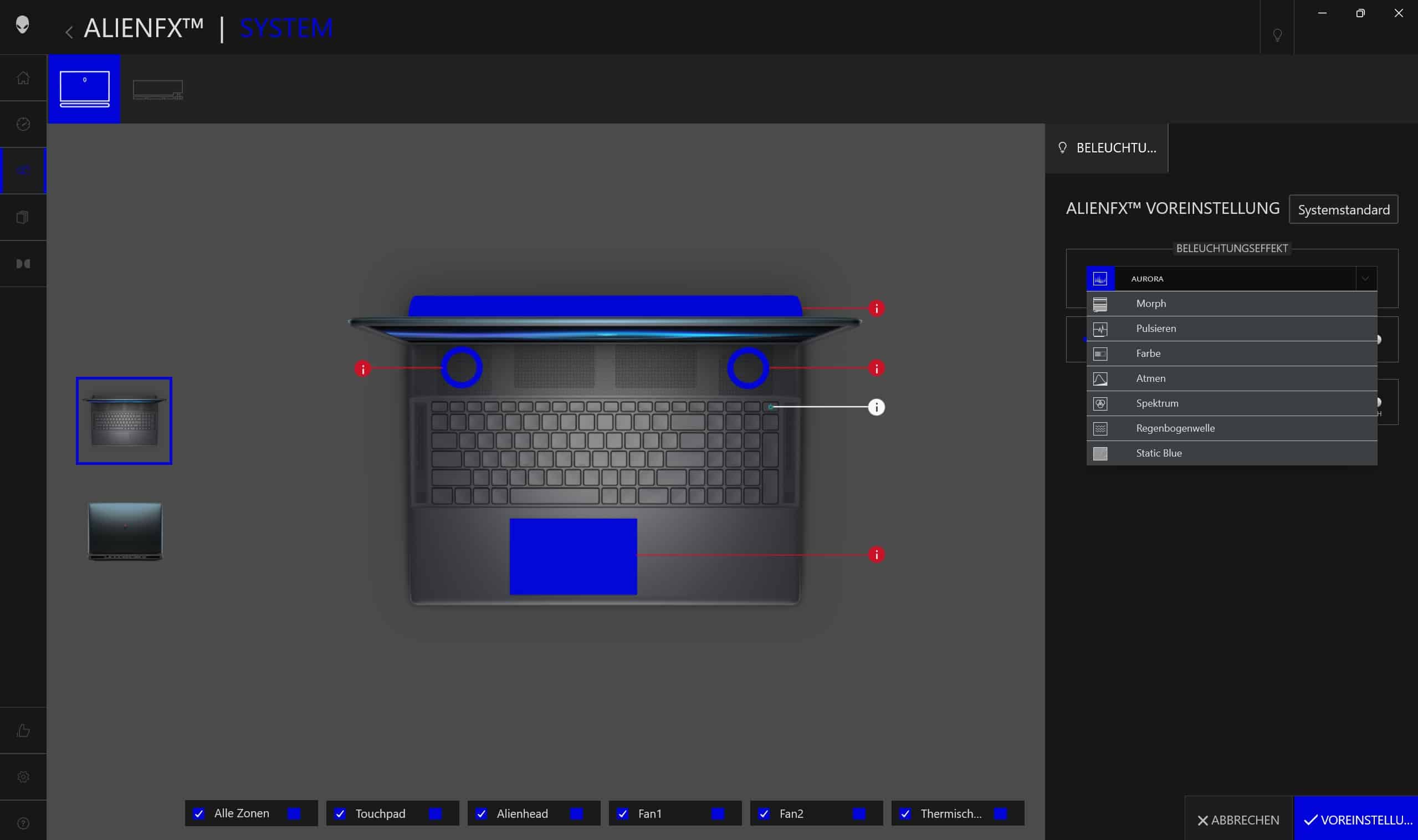Toggle the Touchpad zone checkbox

[340, 813]
